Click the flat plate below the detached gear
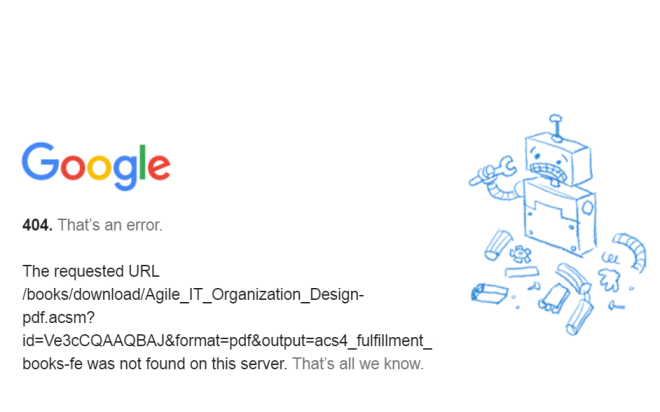 coord(522,272)
